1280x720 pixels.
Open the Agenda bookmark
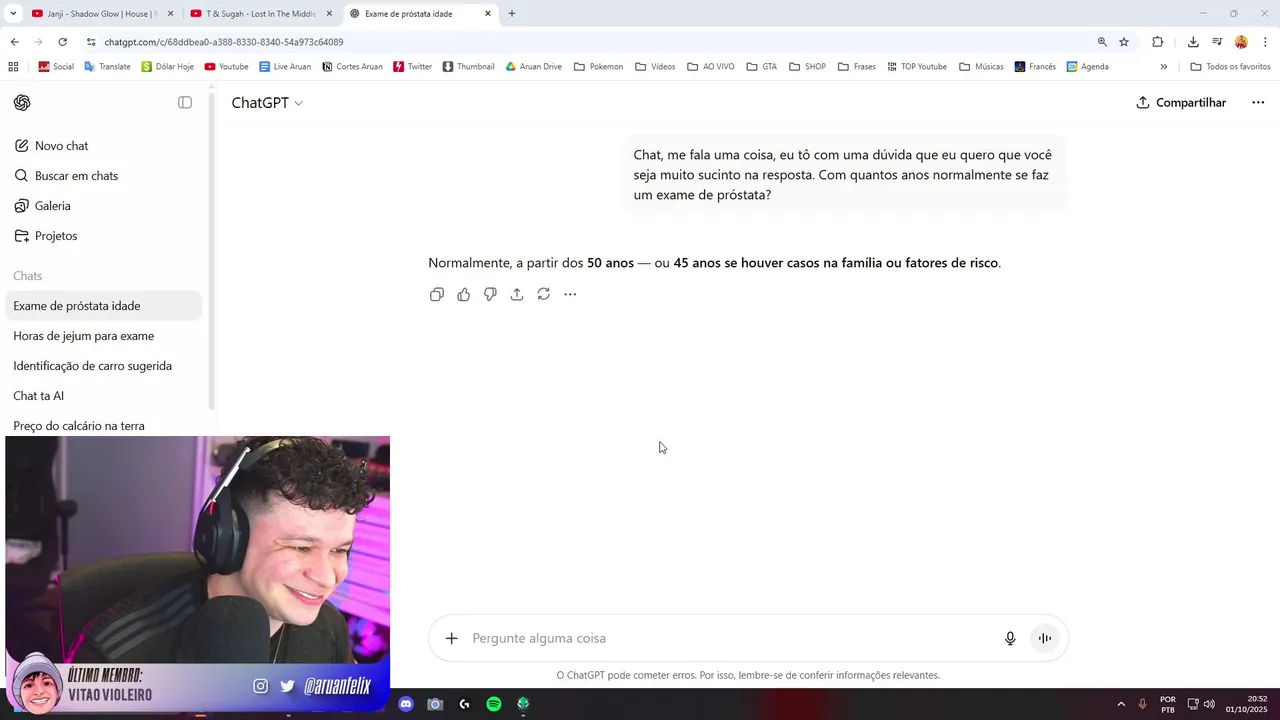click(x=1087, y=67)
